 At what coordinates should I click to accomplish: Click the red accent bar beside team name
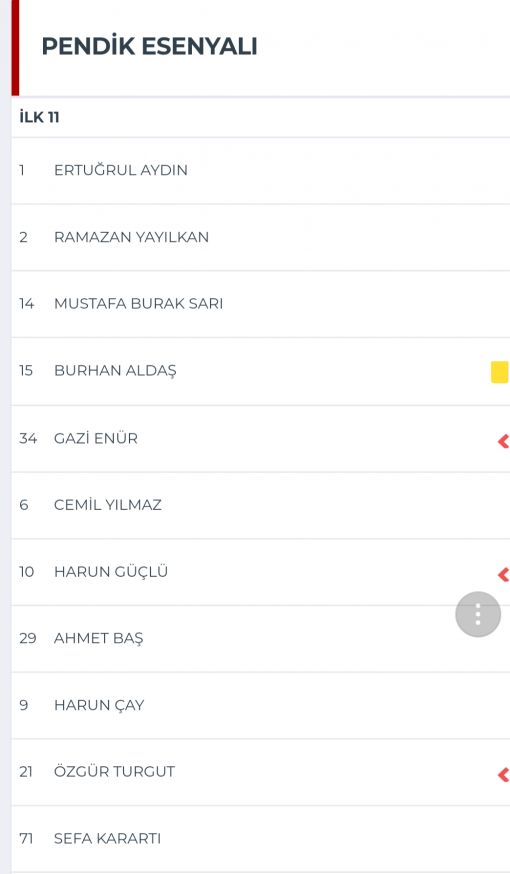[15, 47]
